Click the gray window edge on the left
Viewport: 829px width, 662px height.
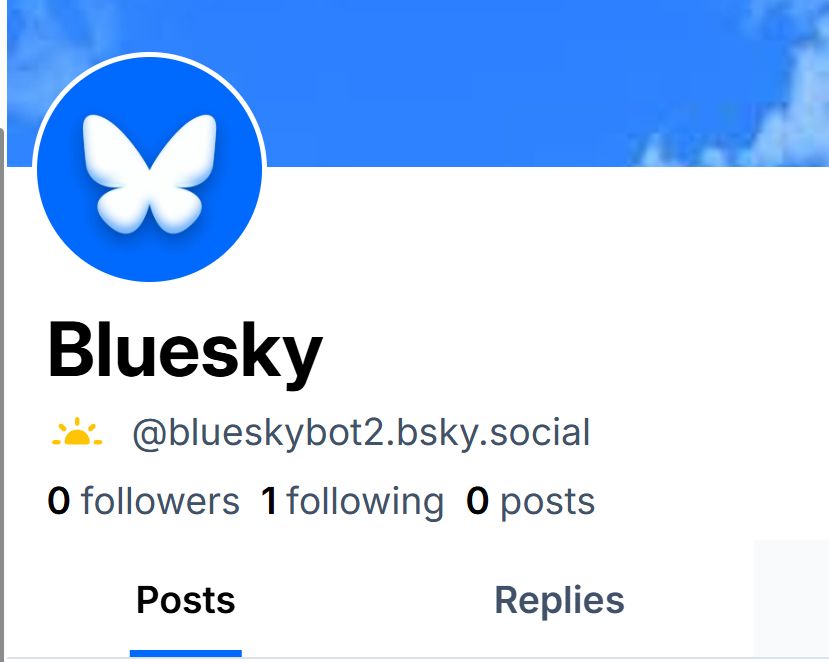(x=2, y=394)
